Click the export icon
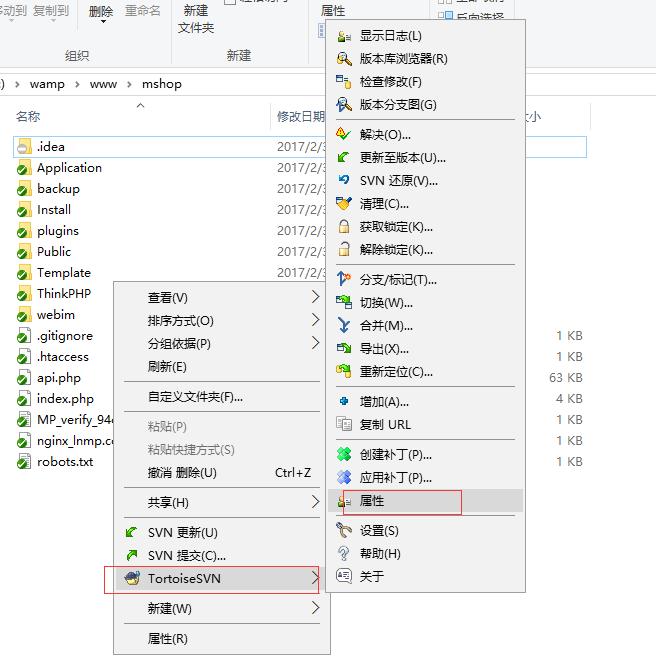Screen dimensions: 656x663 (344, 349)
